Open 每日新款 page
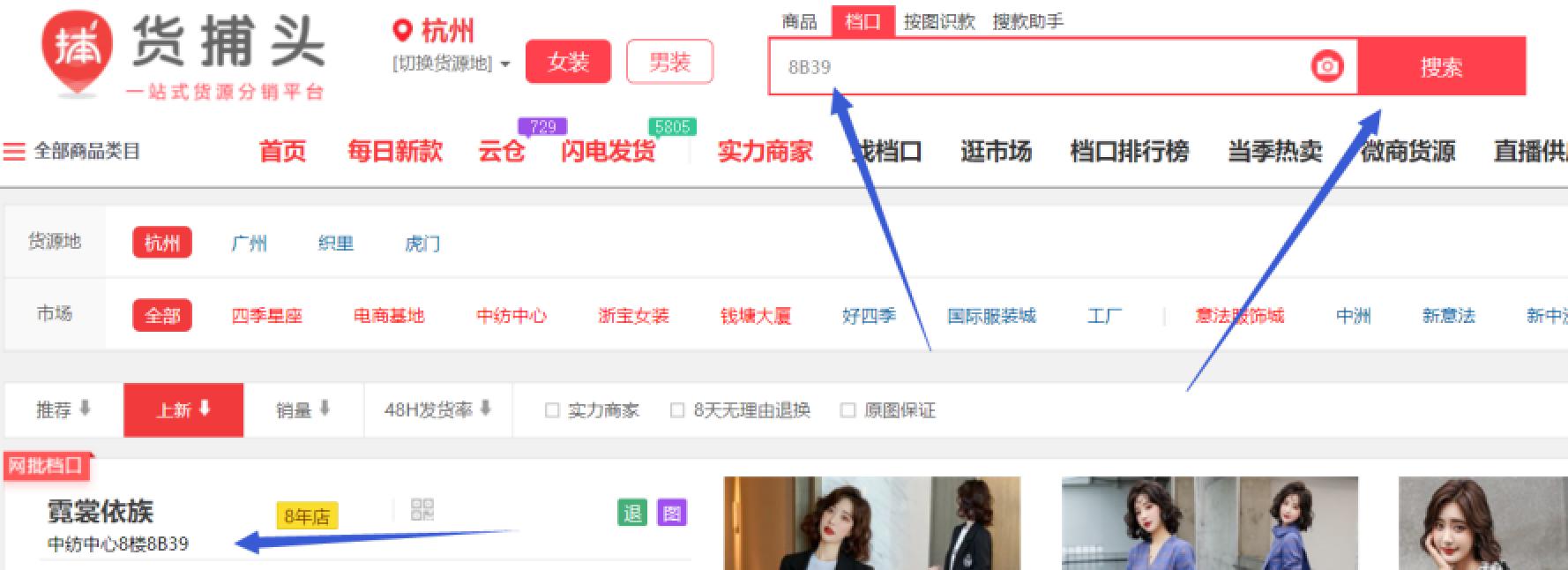Image resolution: width=1568 pixels, height=570 pixels. (x=395, y=152)
